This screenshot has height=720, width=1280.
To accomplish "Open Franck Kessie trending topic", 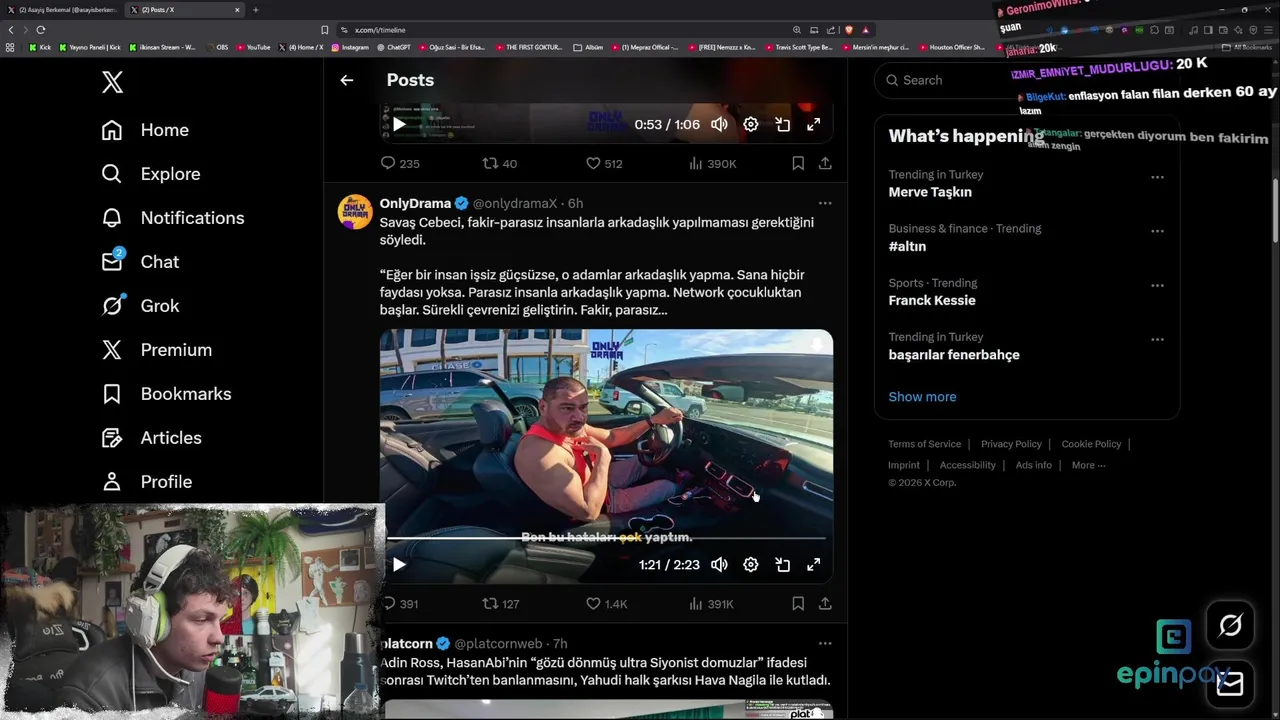I will [932, 300].
